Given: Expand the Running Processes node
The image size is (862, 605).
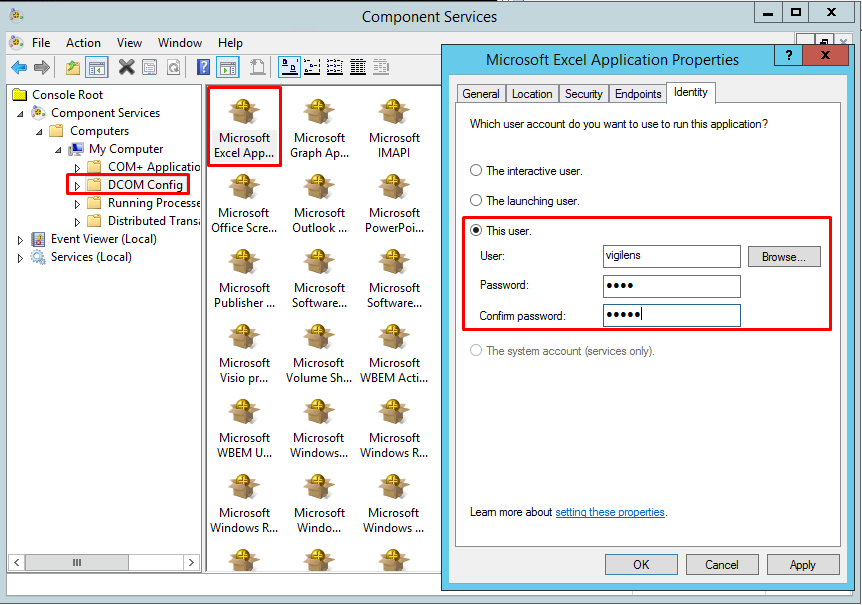Looking at the screenshot, I should pos(77,204).
